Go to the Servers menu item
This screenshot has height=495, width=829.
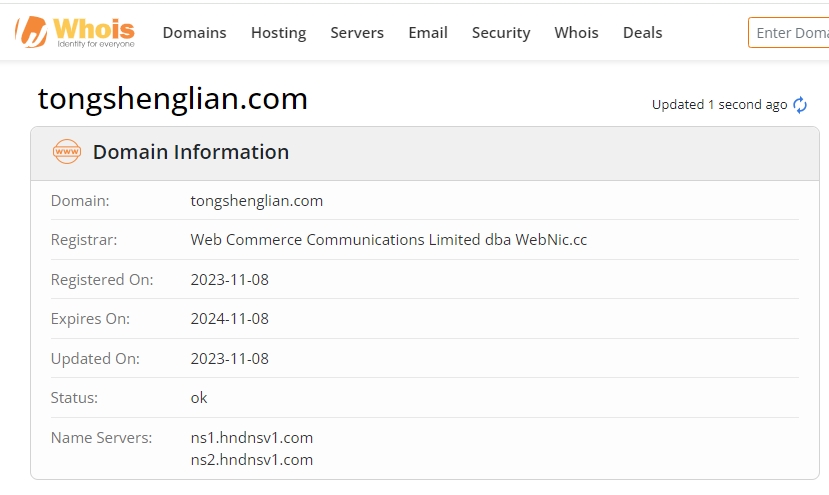tap(357, 33)
